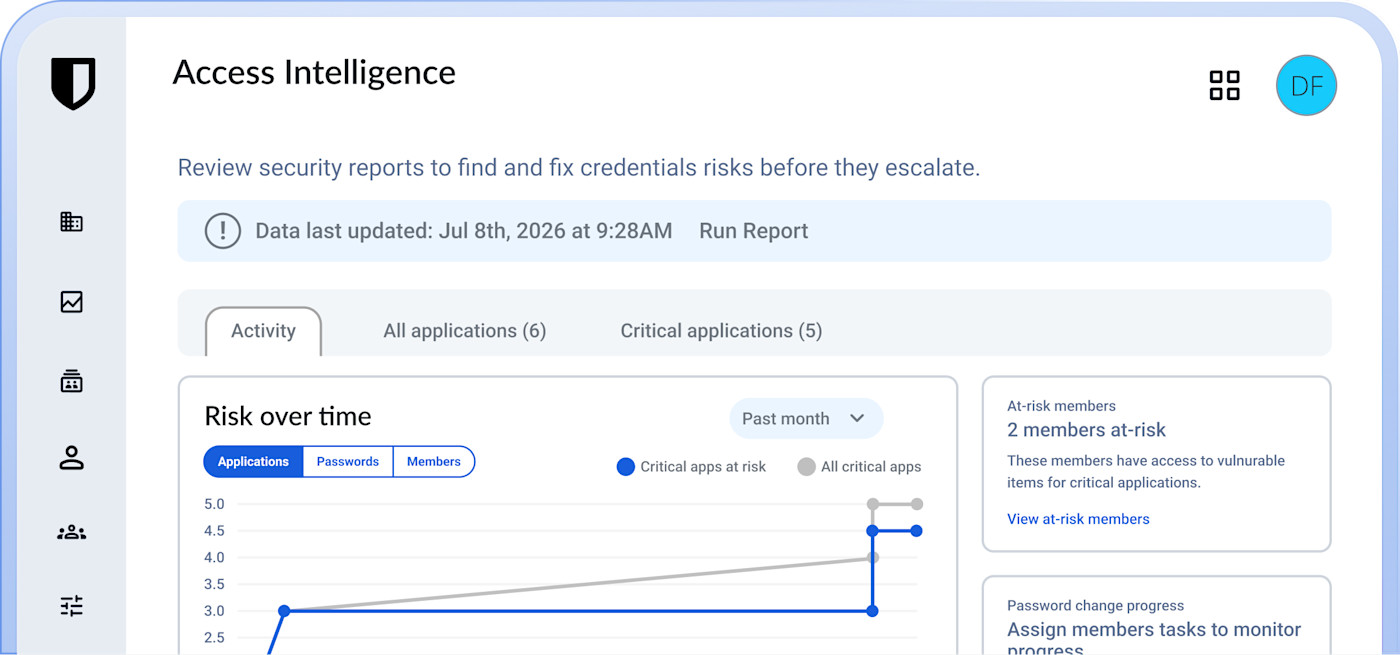
Task: Click the Access Intelligence page title
Action: [x=314, y=72]
